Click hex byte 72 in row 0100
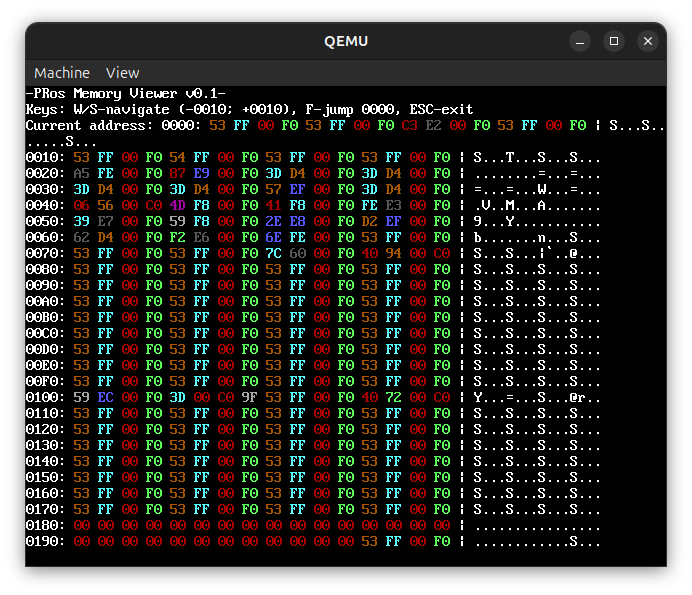The image size is (692, 595). (x=394, y=397)
